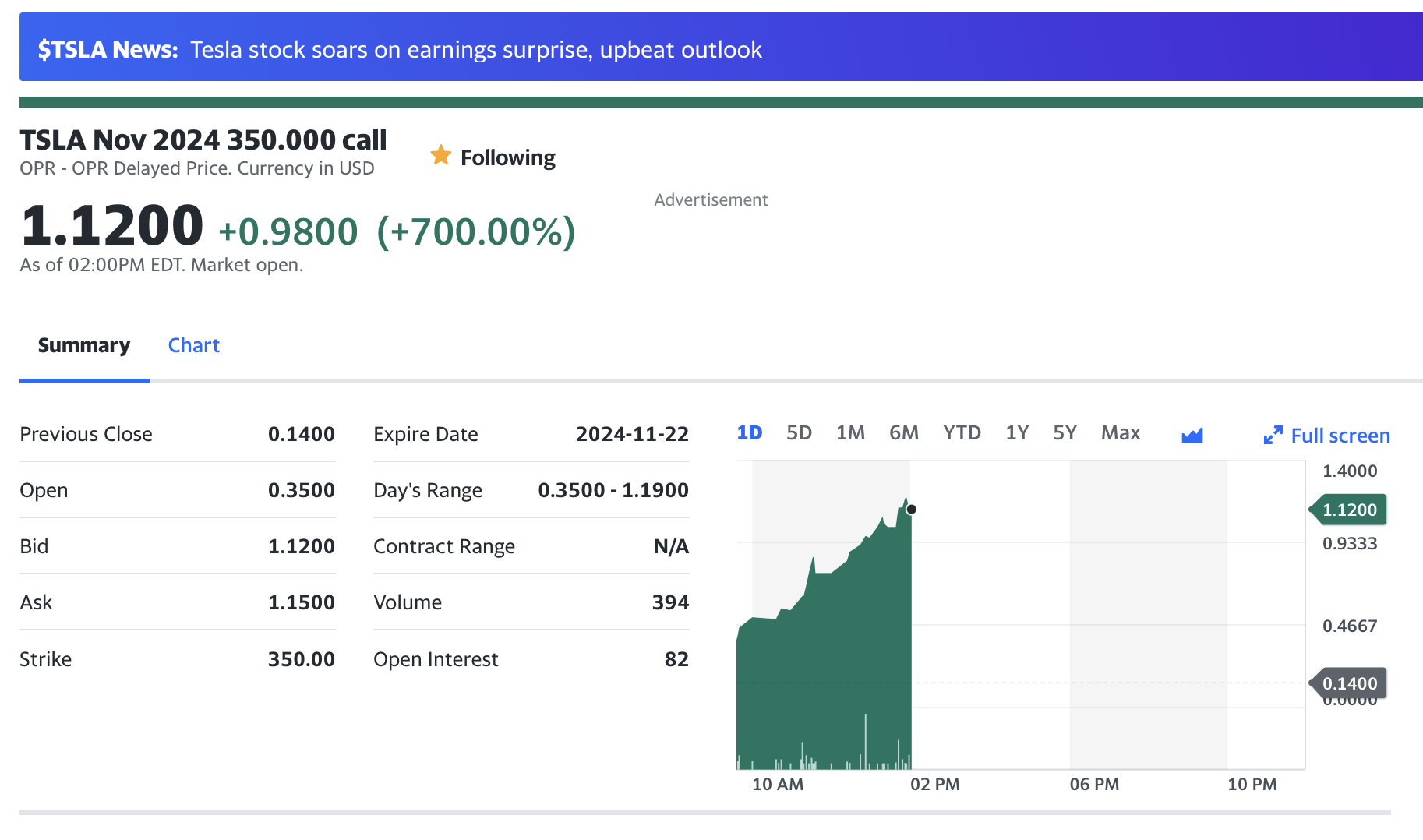
Task: Open the Full screen chart link
Action: 1327,436
